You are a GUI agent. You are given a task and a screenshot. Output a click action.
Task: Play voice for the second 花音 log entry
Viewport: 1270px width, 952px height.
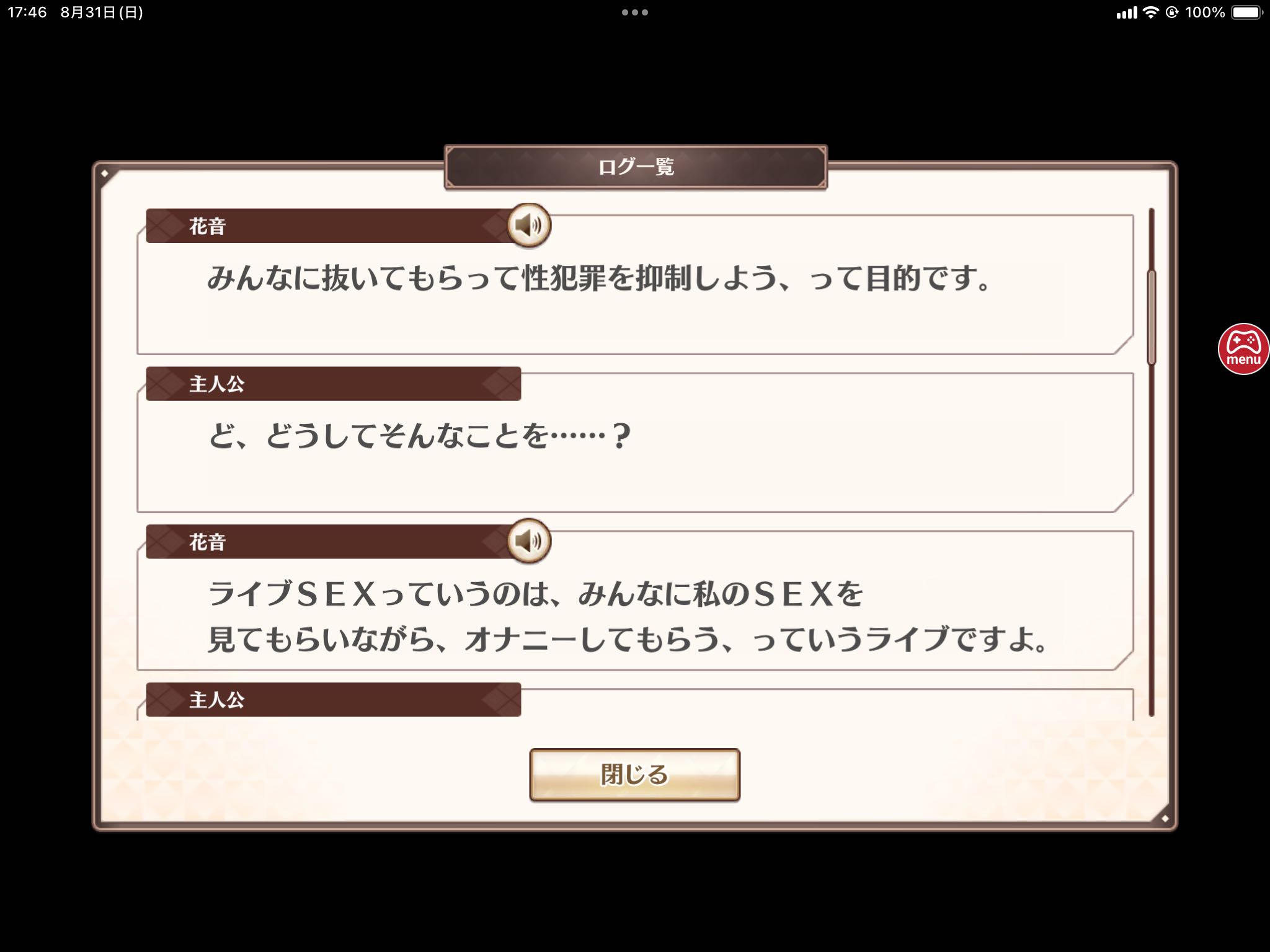528,541
